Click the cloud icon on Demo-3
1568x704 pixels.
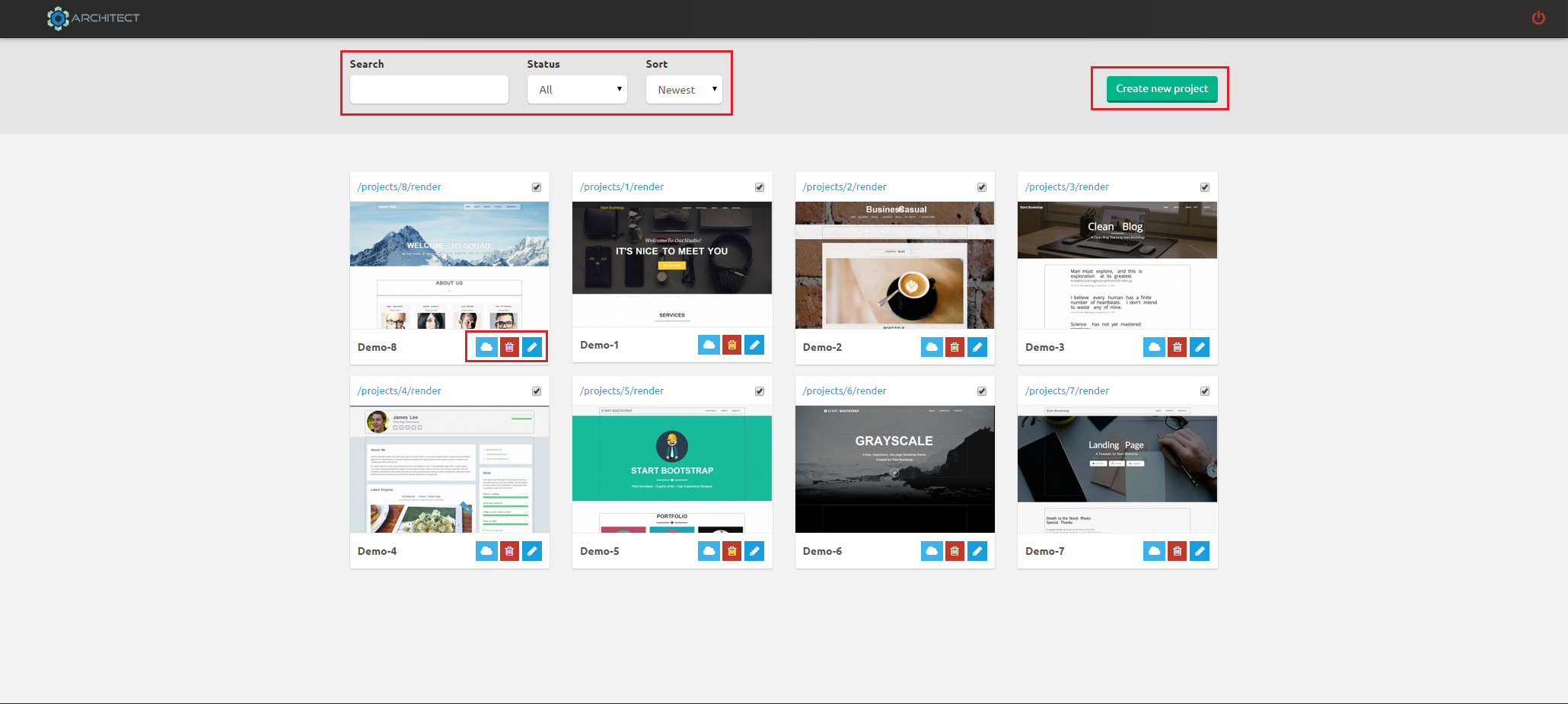(x=1154, y=347)
